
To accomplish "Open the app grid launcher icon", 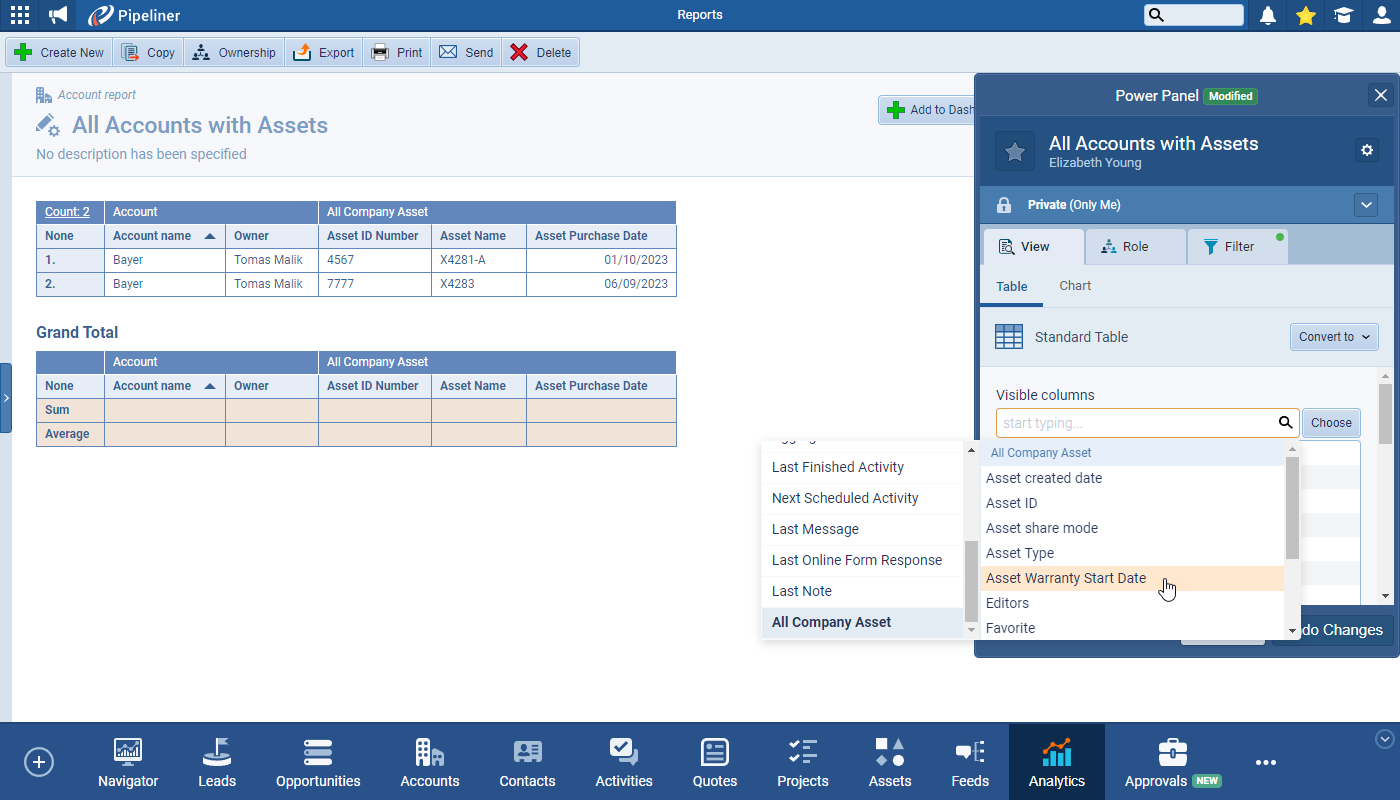I will click(x=19, y=15).
